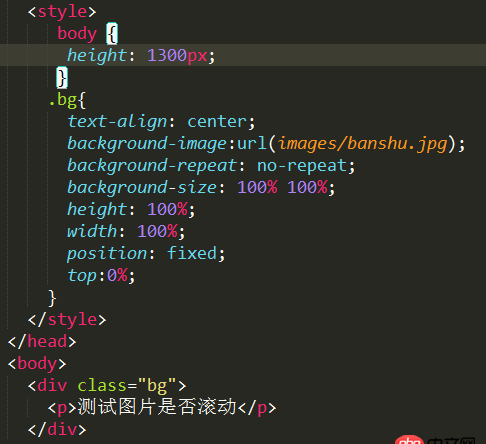
Task: Click the top property
Action: pyautogui.click(x=82, y=276)
